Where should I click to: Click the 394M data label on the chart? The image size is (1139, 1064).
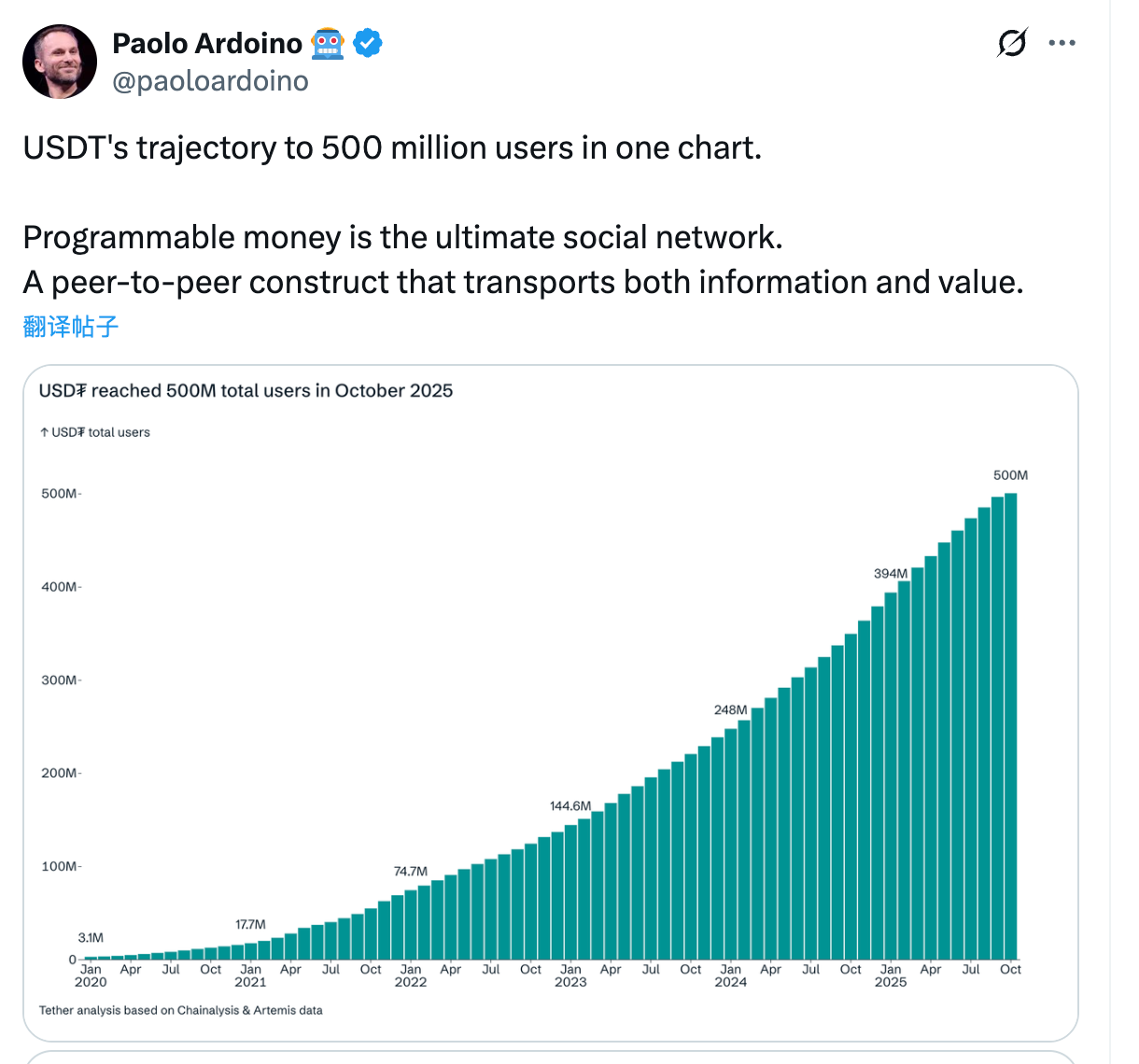click(x=889, y=573)
